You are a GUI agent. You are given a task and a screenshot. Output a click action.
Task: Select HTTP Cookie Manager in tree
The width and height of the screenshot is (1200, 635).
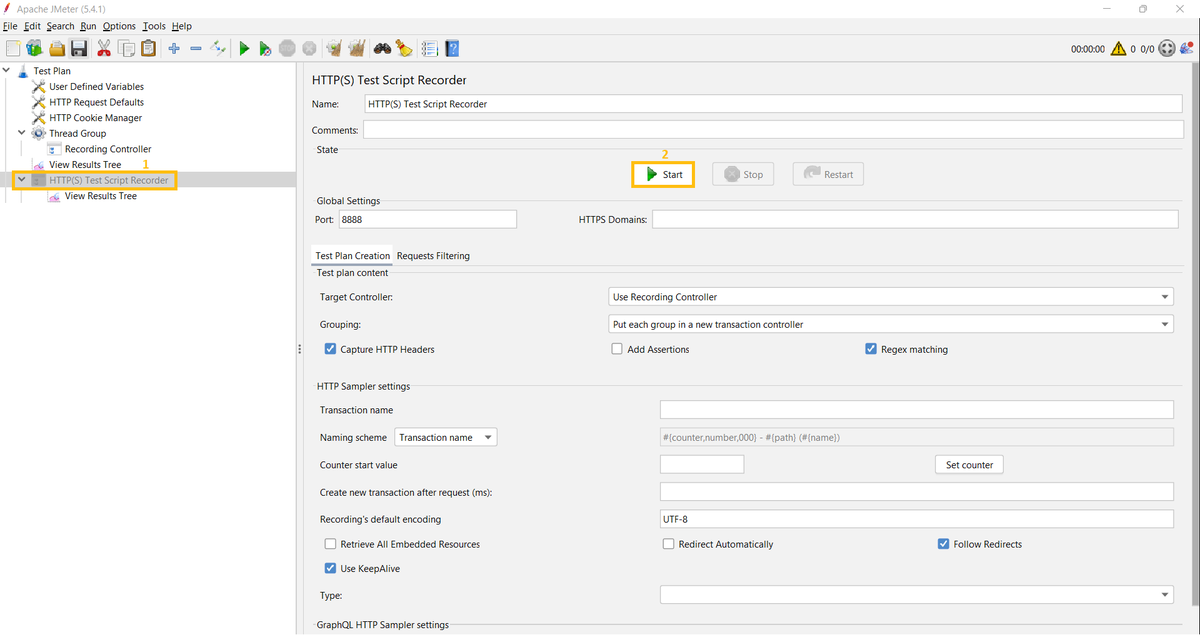[95, 118]
